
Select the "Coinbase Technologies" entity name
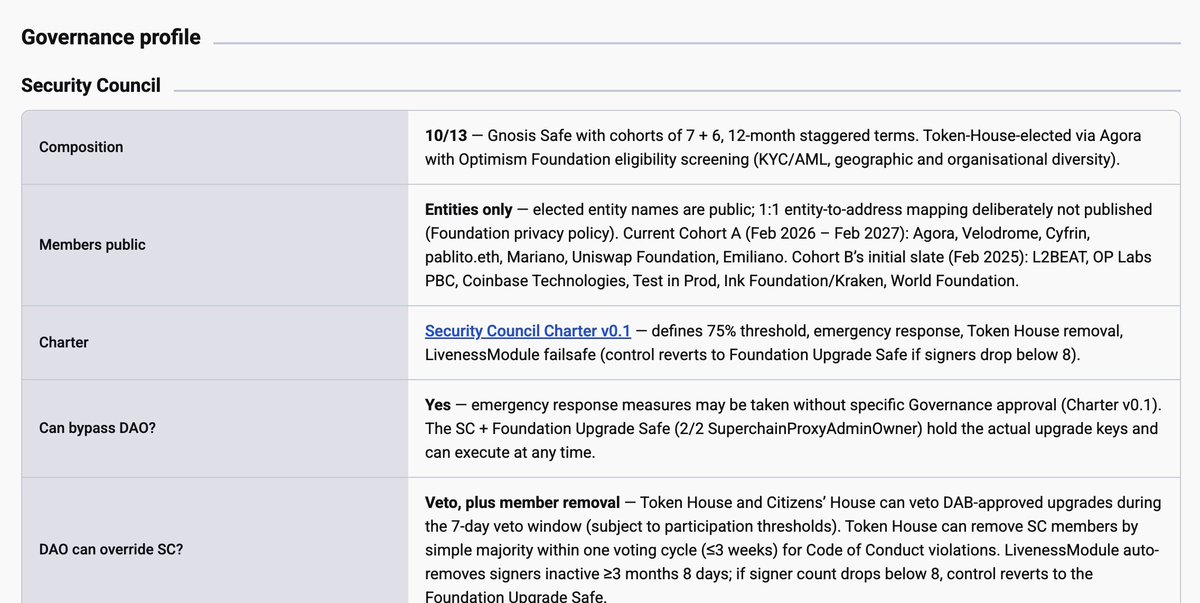pyautogui.click(x=542, y=281)
